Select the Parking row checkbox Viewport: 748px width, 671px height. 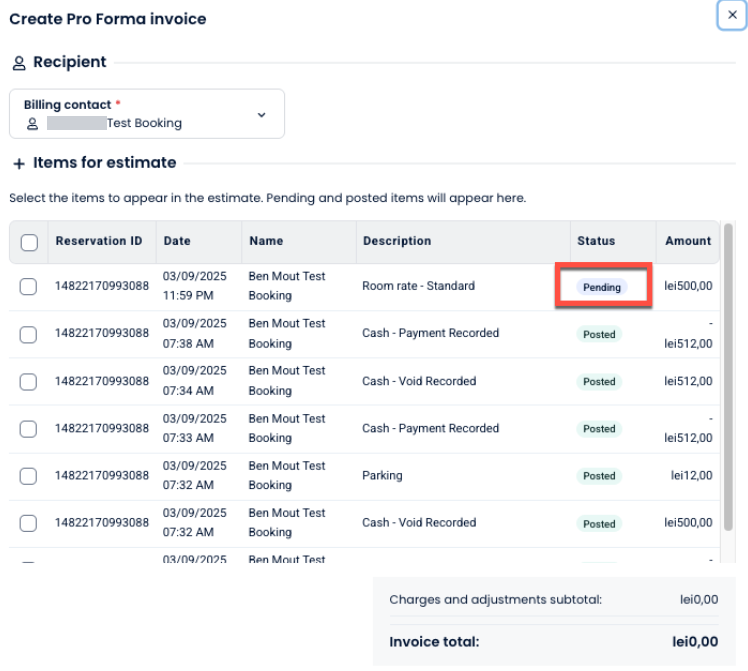tap(29, 476)
